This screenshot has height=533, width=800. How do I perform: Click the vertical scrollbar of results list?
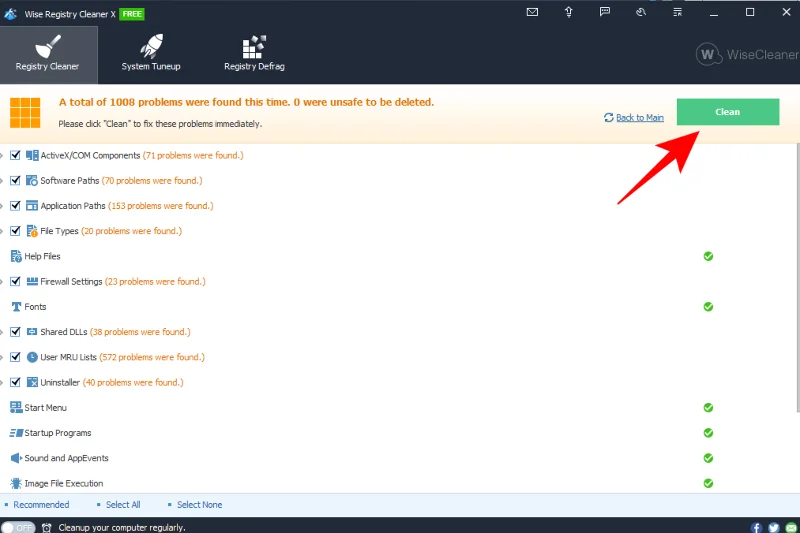[x=796, y=300]
